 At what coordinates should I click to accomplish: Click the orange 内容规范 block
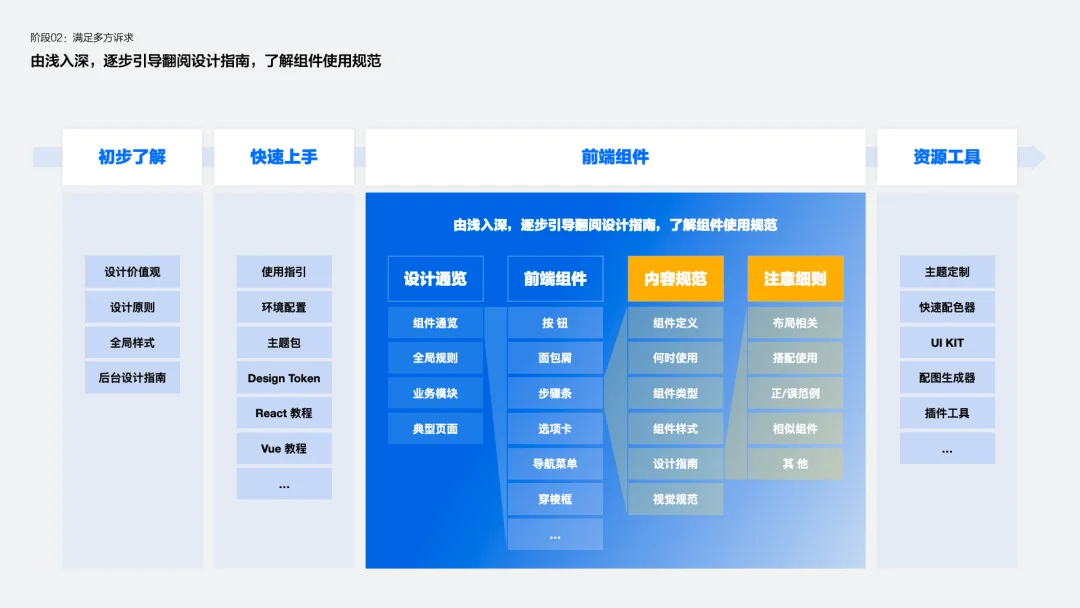pos(675,279)
